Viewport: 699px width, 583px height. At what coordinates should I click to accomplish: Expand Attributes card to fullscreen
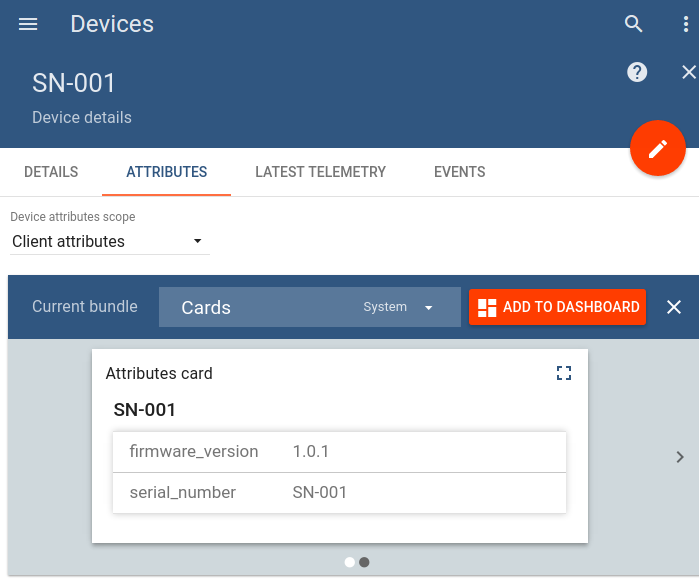click(564, 373)
